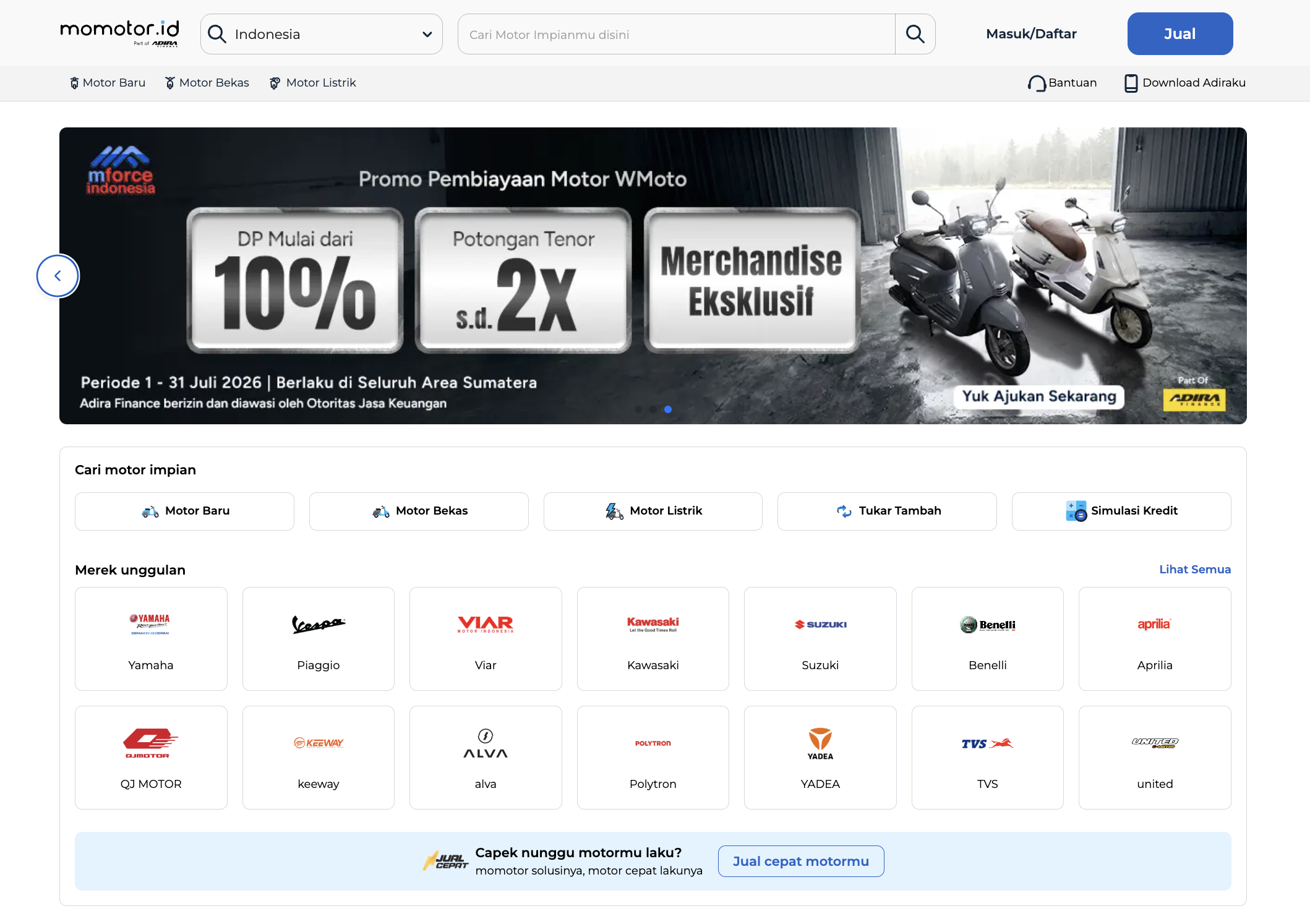The image size is (1310, 924).
Task: Click Lihat Semua brands link
Action: (1195, 570)
